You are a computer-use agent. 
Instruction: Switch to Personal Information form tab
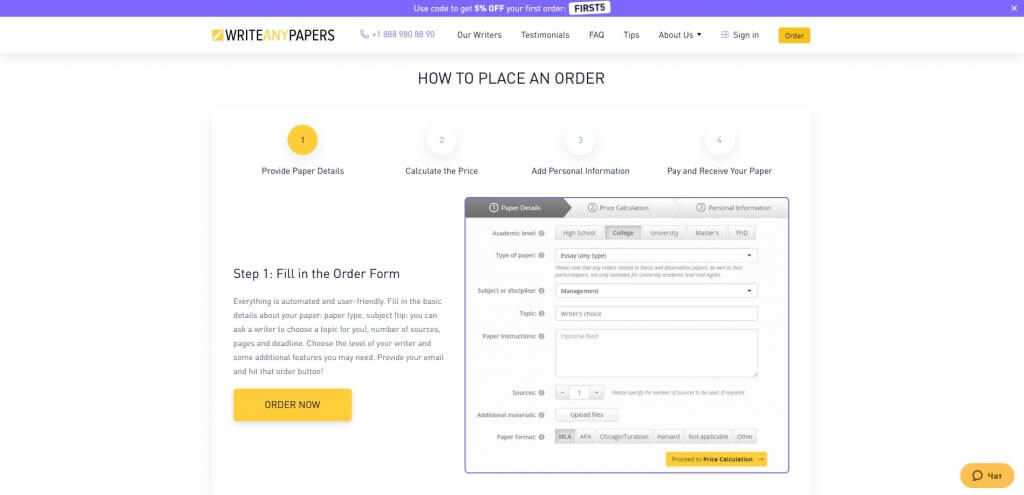tap(733, 208)
